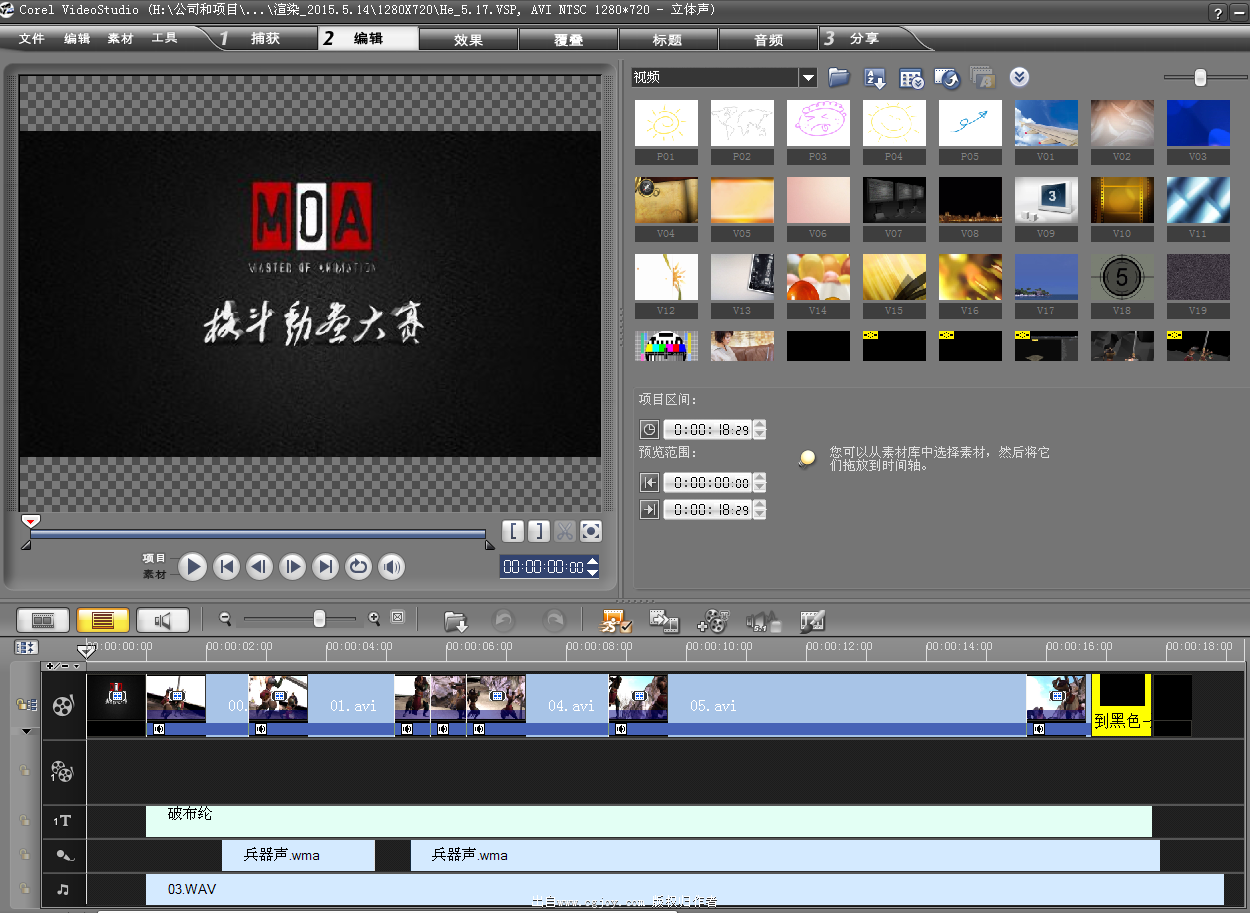1250x913 pixels.
Task: Open the folder icon to load video
Action: point(839,78)
